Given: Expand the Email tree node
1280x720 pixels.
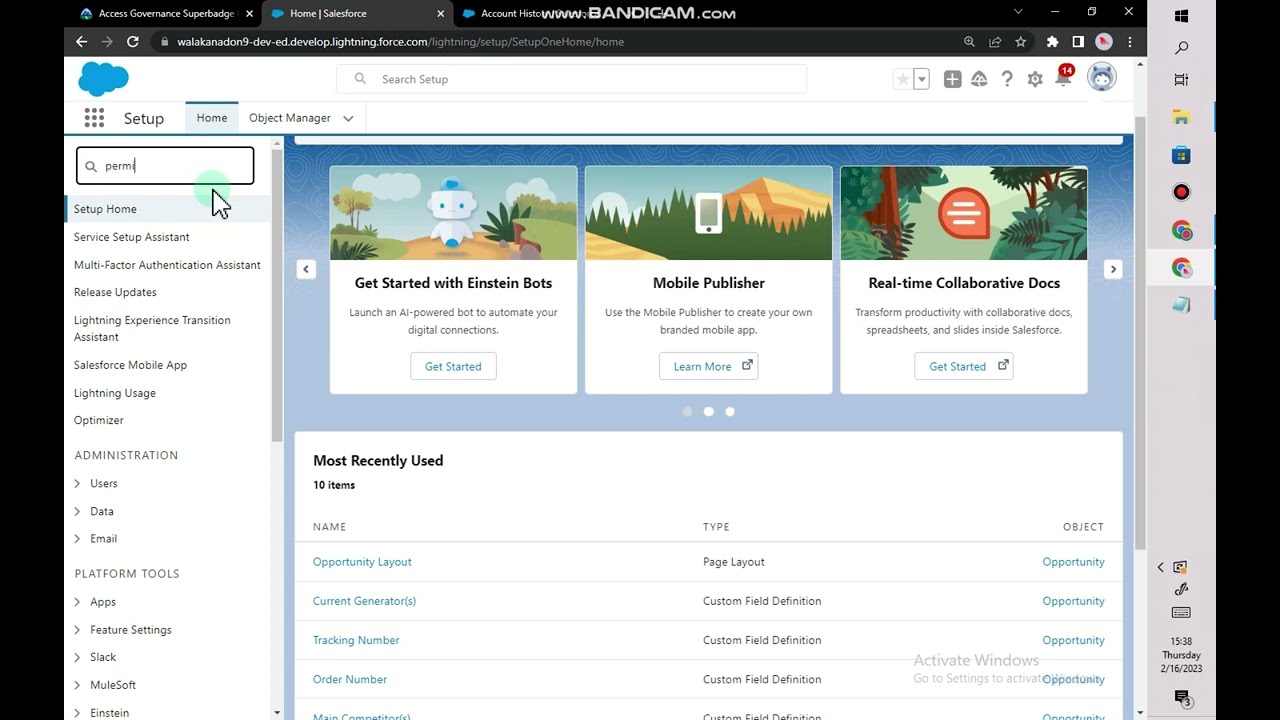Looking at the screenshot, I should coord(78,538).
